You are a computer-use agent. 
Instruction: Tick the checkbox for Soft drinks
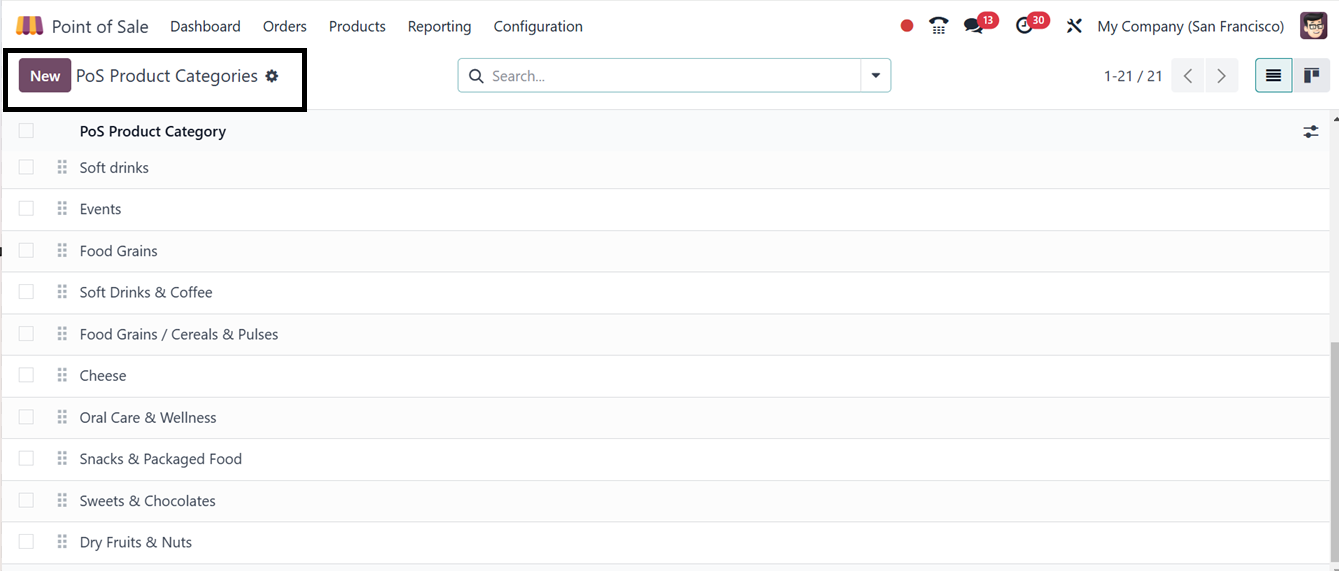26,167
